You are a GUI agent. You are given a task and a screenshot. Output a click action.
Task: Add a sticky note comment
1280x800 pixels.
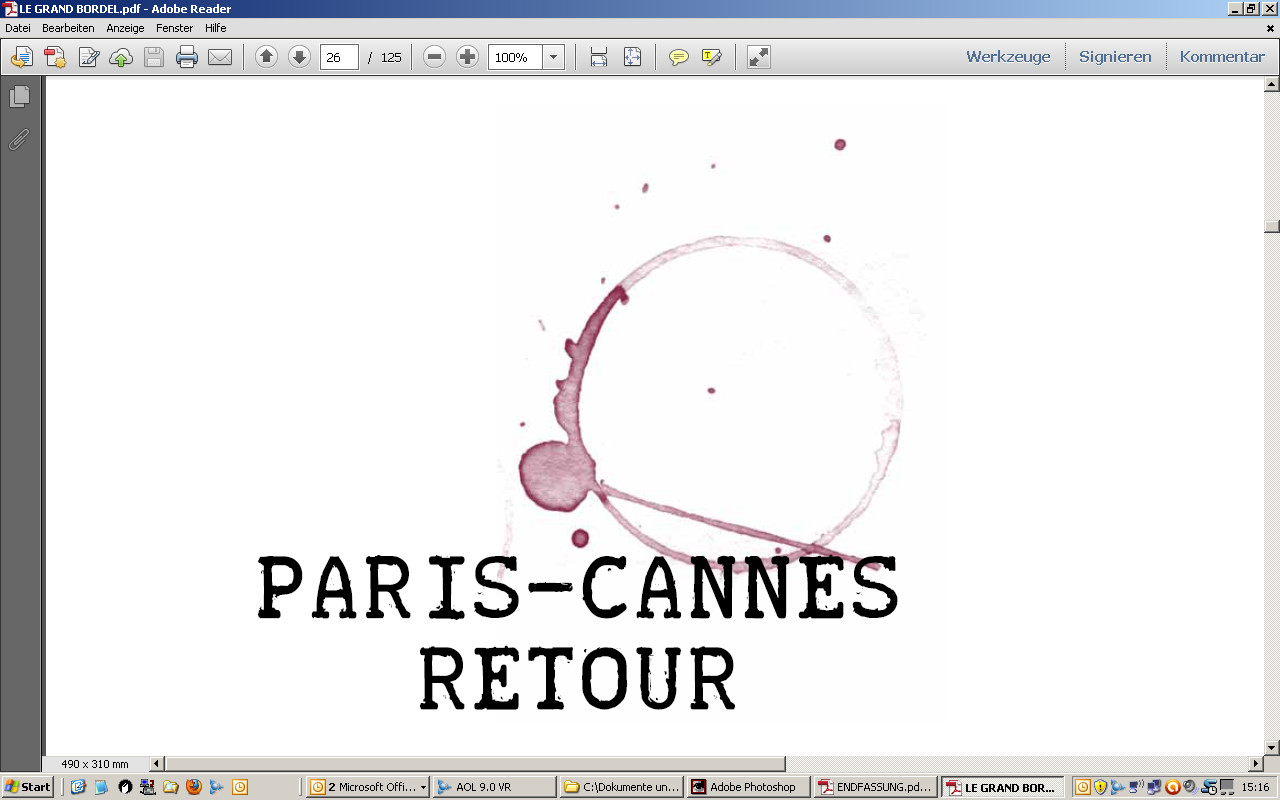(679, 57)
